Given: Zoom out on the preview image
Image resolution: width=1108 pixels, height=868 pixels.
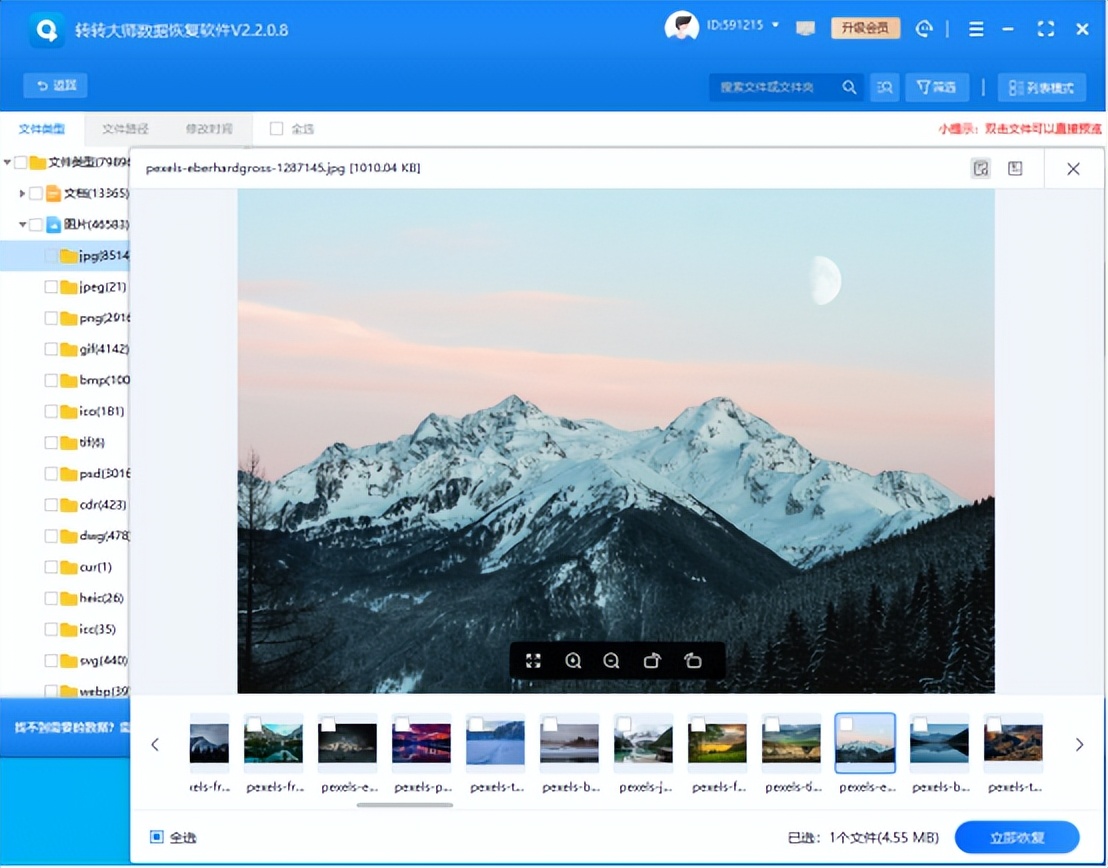Looking at the screenshot, I should tap(612, 661).
